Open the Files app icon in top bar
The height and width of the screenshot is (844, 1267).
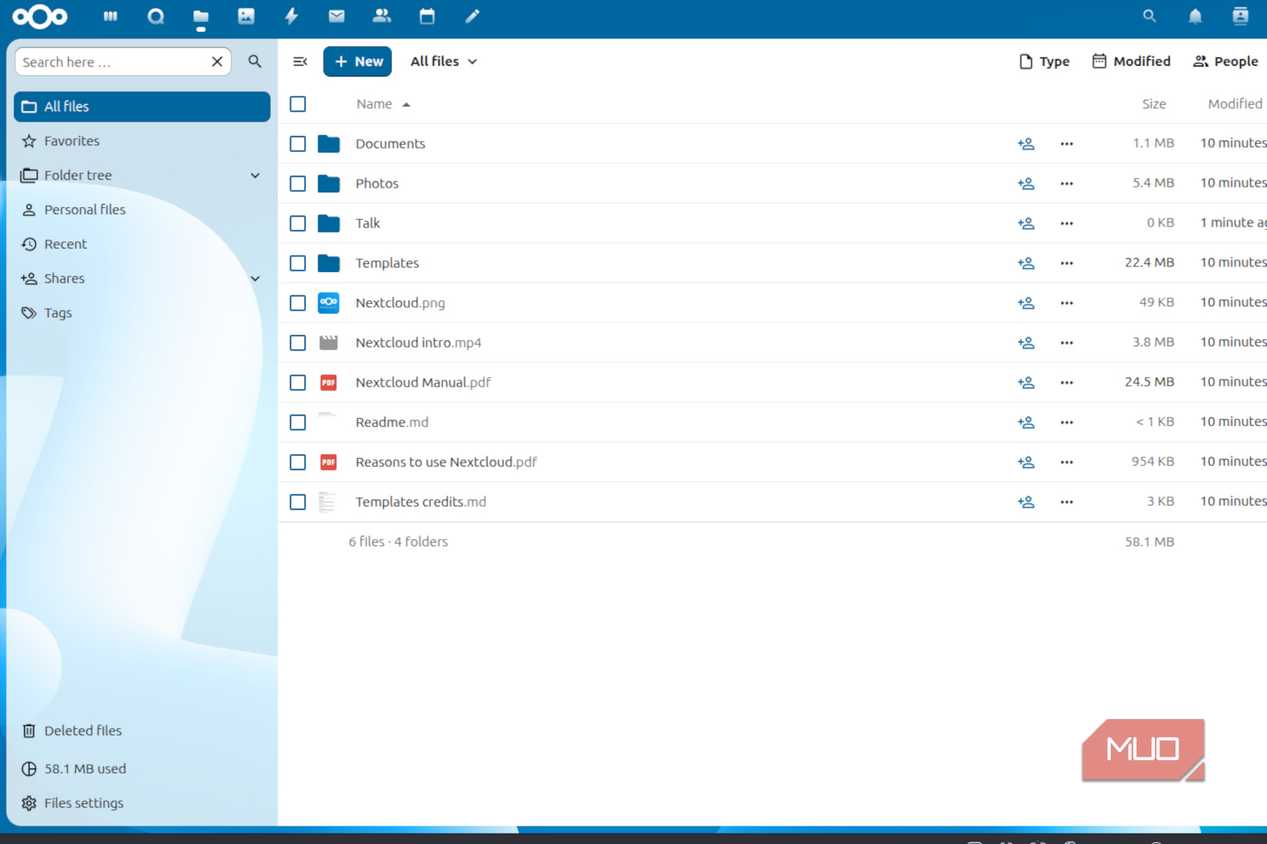coord(201,17)
